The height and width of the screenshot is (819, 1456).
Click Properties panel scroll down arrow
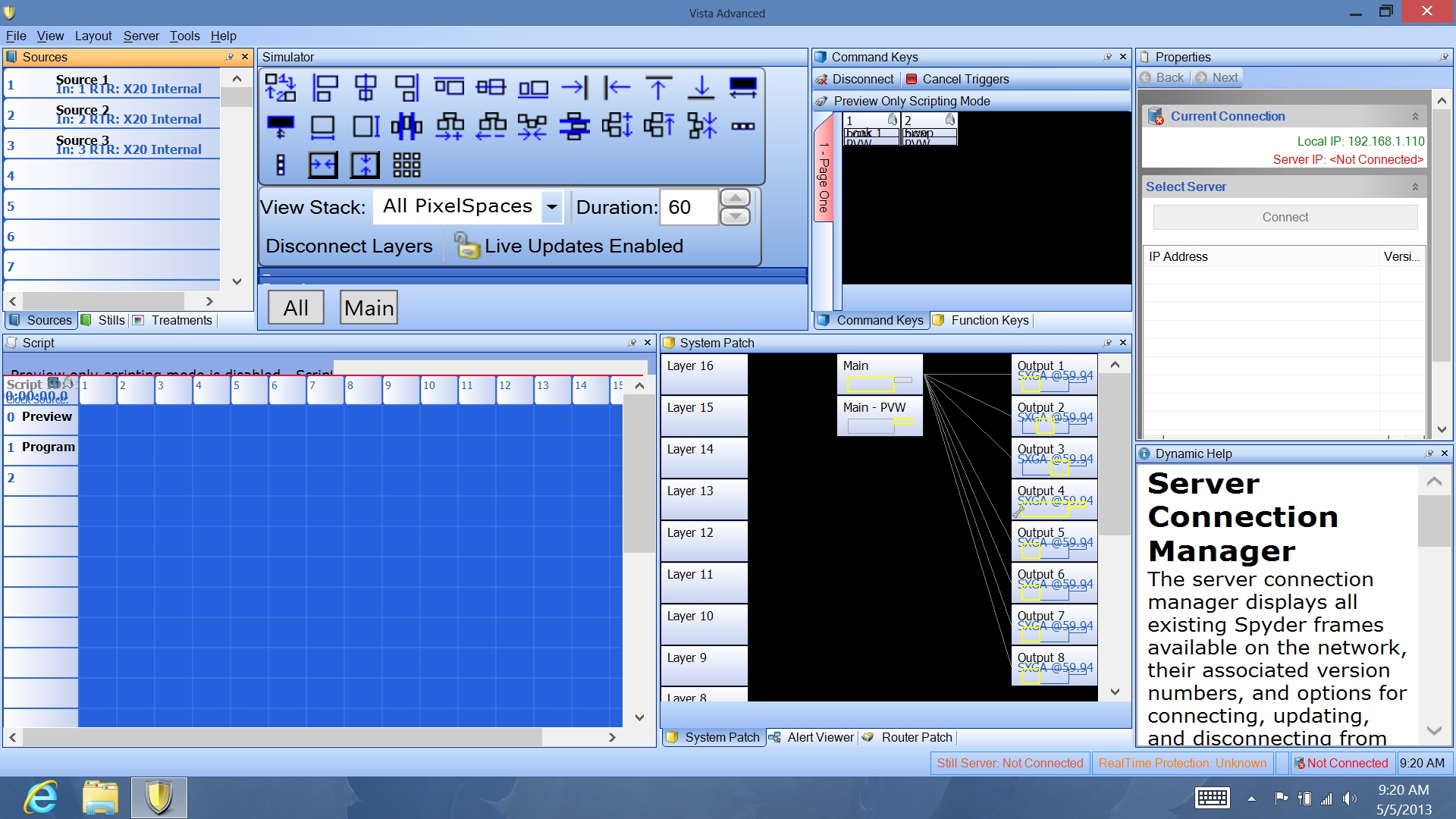(x=1442, y=429)
